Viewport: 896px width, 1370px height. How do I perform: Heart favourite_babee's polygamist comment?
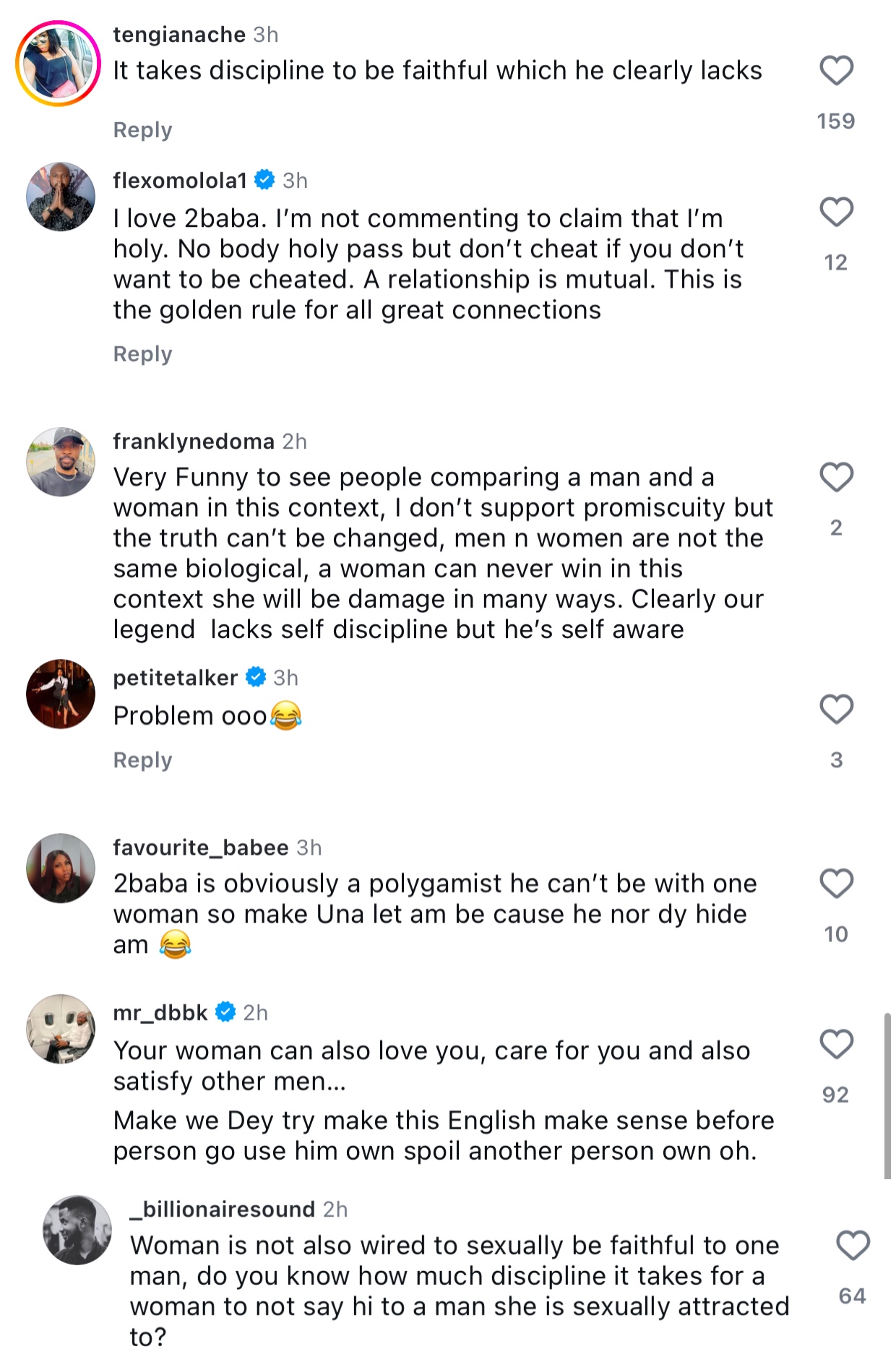[x=836, y=883]
